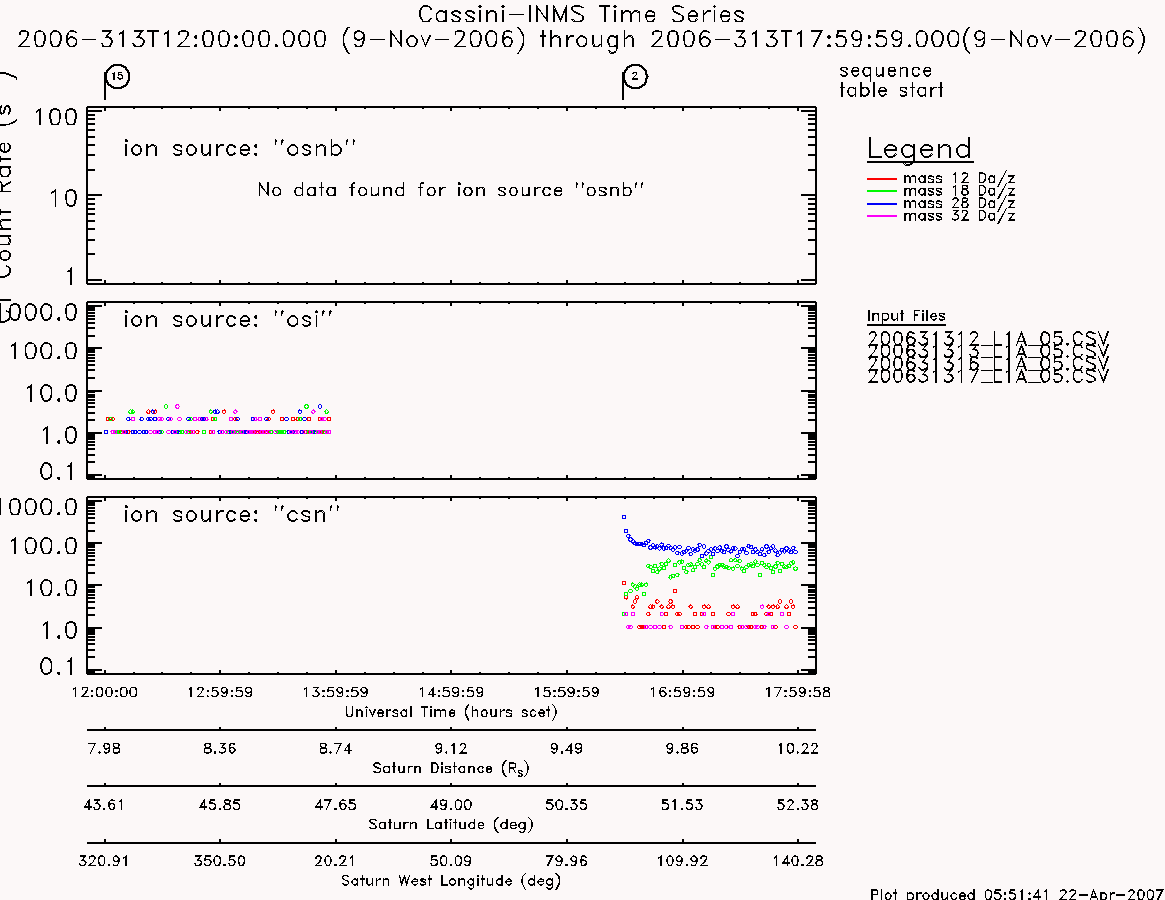Click the '10.0' y-axis tick of osi panel
The image size is (1165, 900).
[52, 393]
